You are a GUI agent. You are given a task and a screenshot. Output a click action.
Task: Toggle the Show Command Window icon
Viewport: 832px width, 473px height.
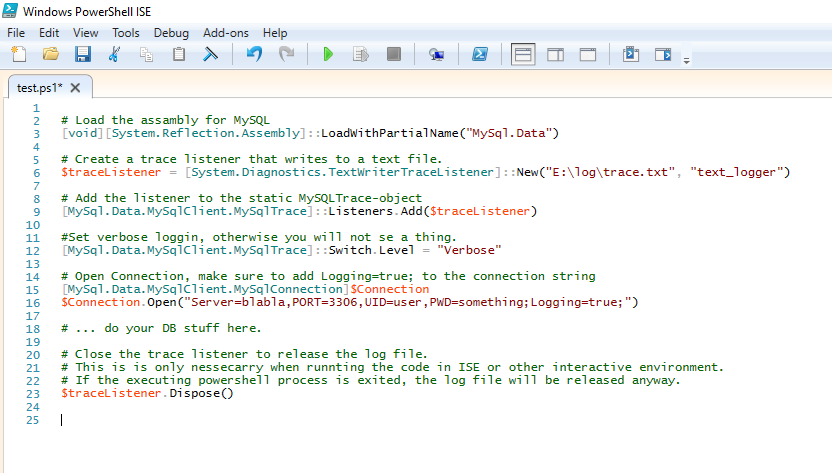click(631, 54)
